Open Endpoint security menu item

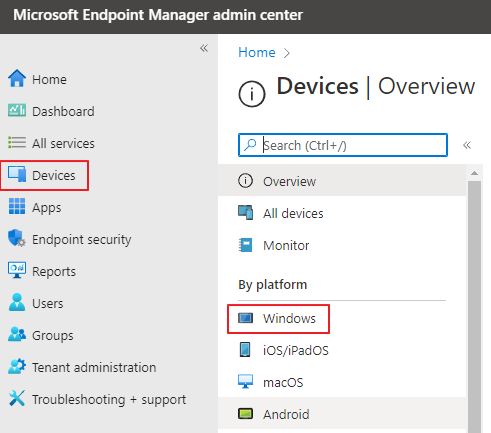(82, 239)
